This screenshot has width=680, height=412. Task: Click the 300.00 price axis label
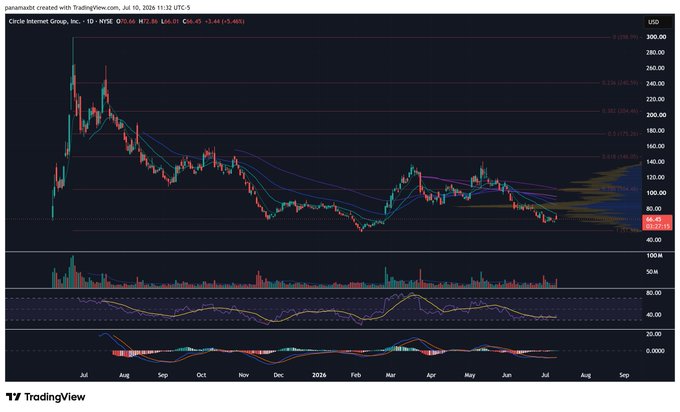[x=656, y=37]
